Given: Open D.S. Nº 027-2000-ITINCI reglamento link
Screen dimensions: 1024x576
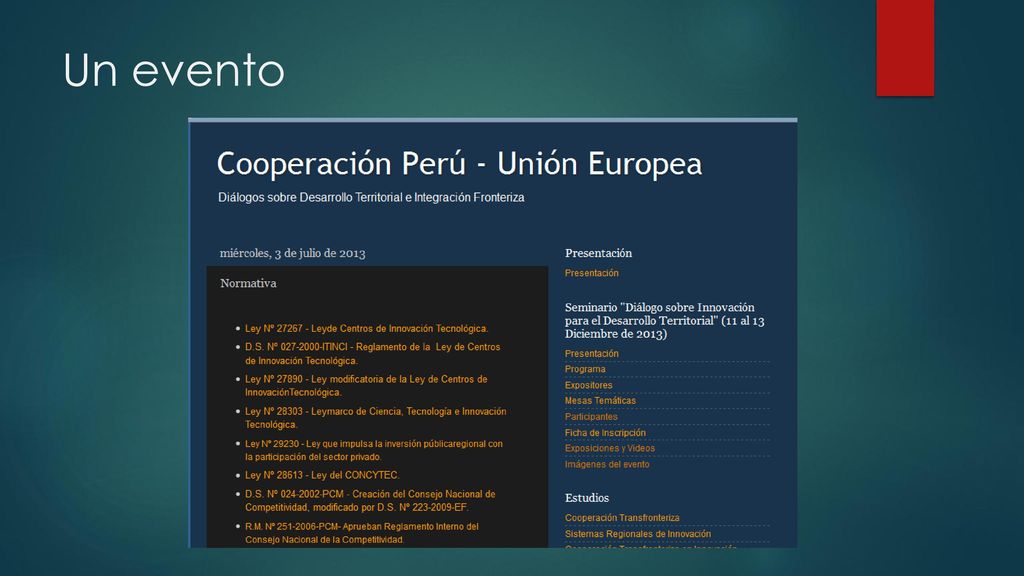Looking at the screenshot, I should [x=372, y=353].
